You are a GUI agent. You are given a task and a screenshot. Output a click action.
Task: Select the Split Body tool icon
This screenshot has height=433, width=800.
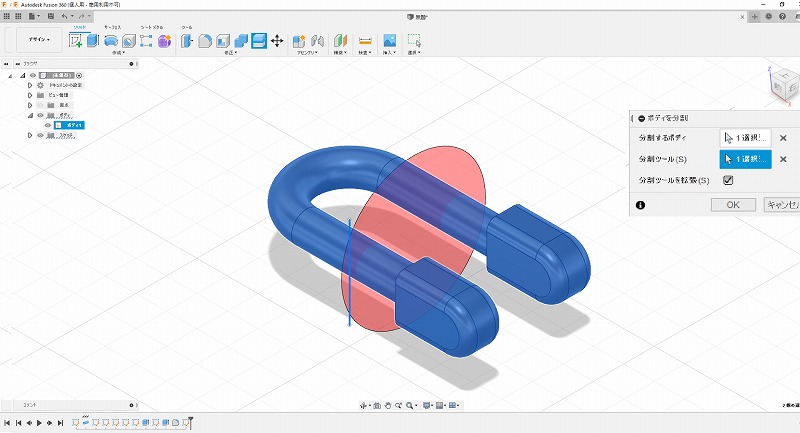[258, 40]
